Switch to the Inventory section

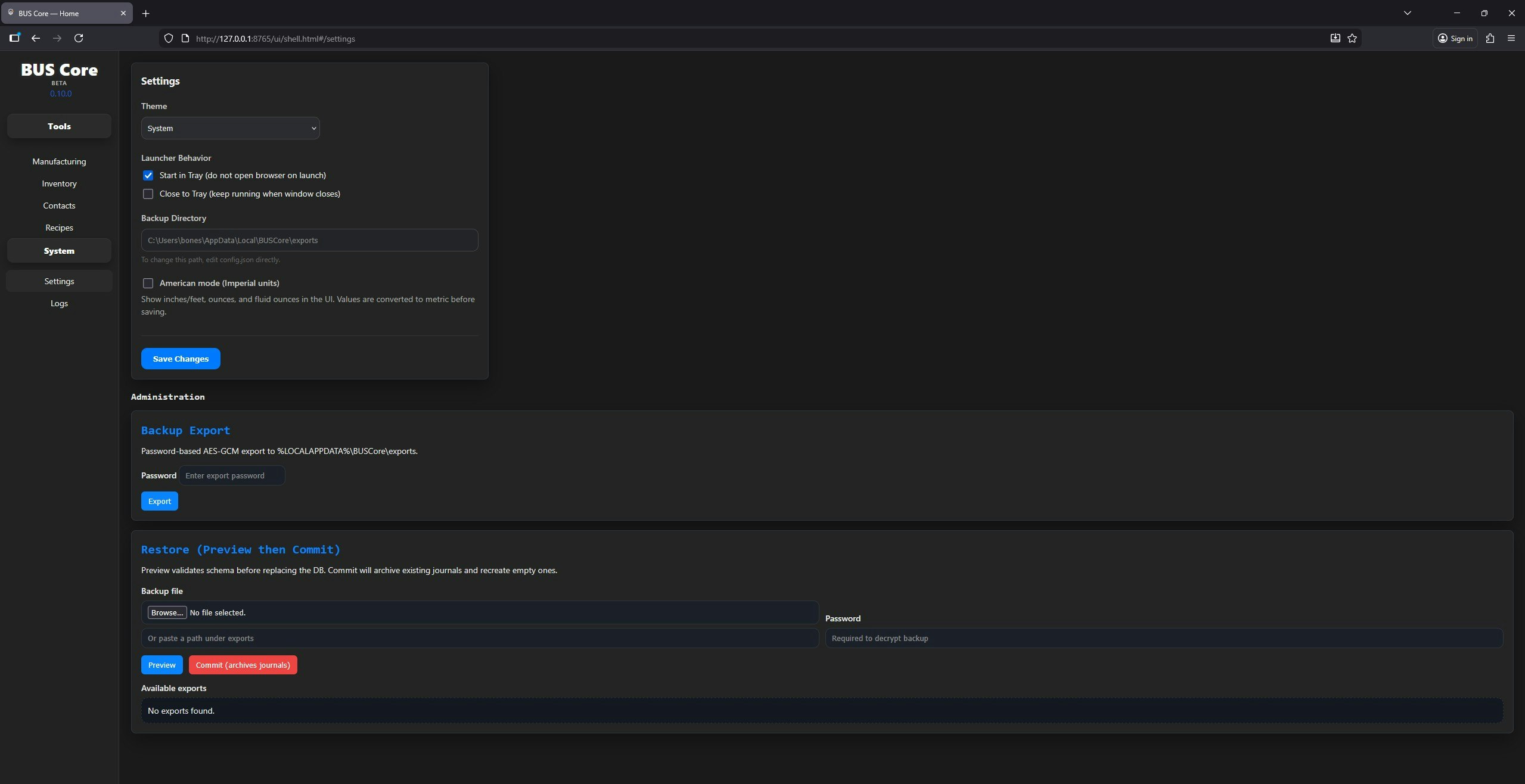[58, 183]
